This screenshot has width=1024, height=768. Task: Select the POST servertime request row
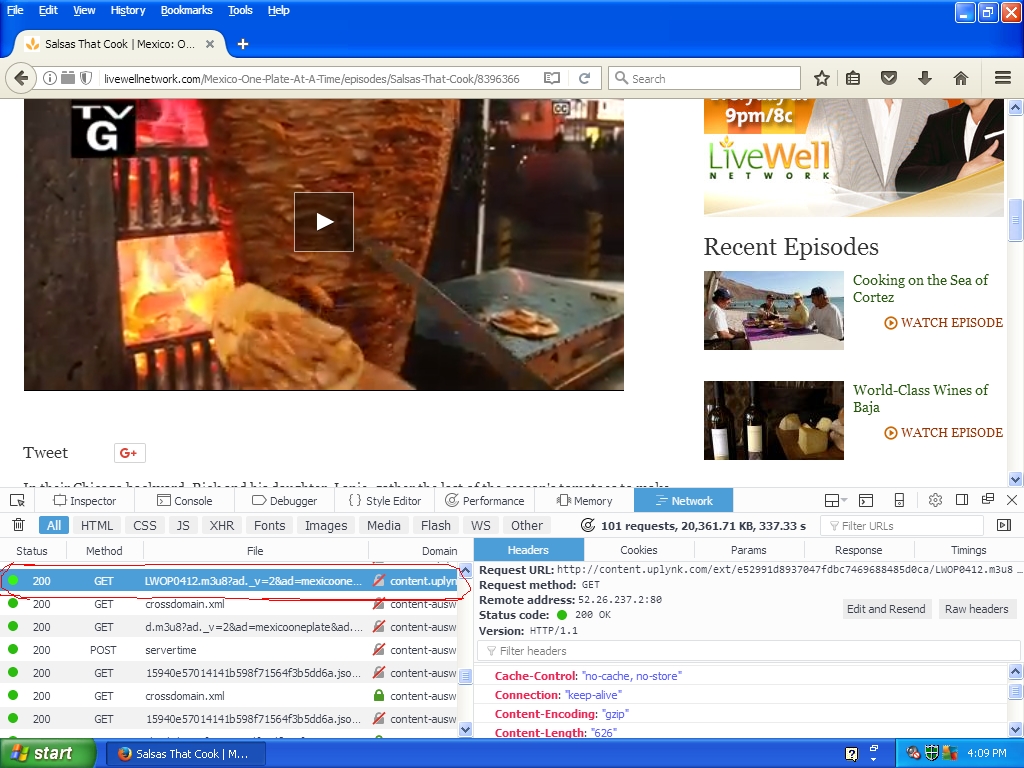click(229, 650)
